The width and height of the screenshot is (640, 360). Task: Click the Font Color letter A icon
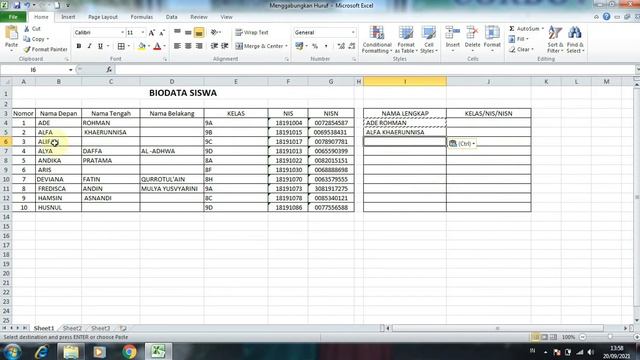pyautogui.click(x=157, y=46)
